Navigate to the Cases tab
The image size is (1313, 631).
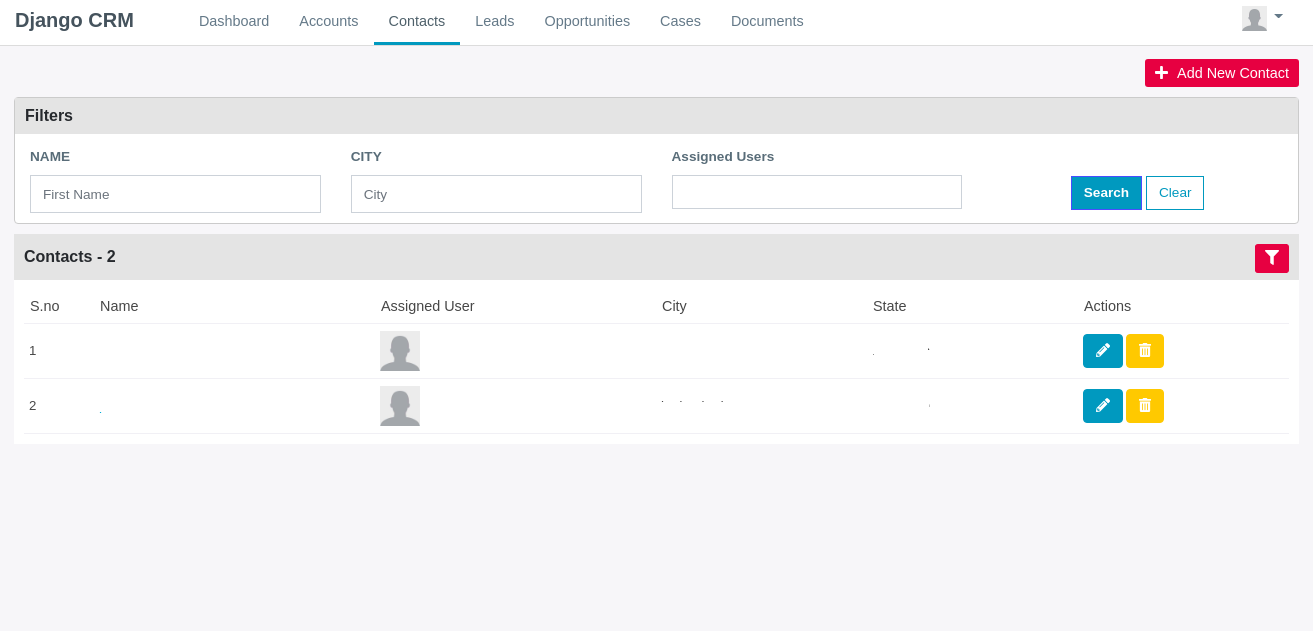pos(680,21)
